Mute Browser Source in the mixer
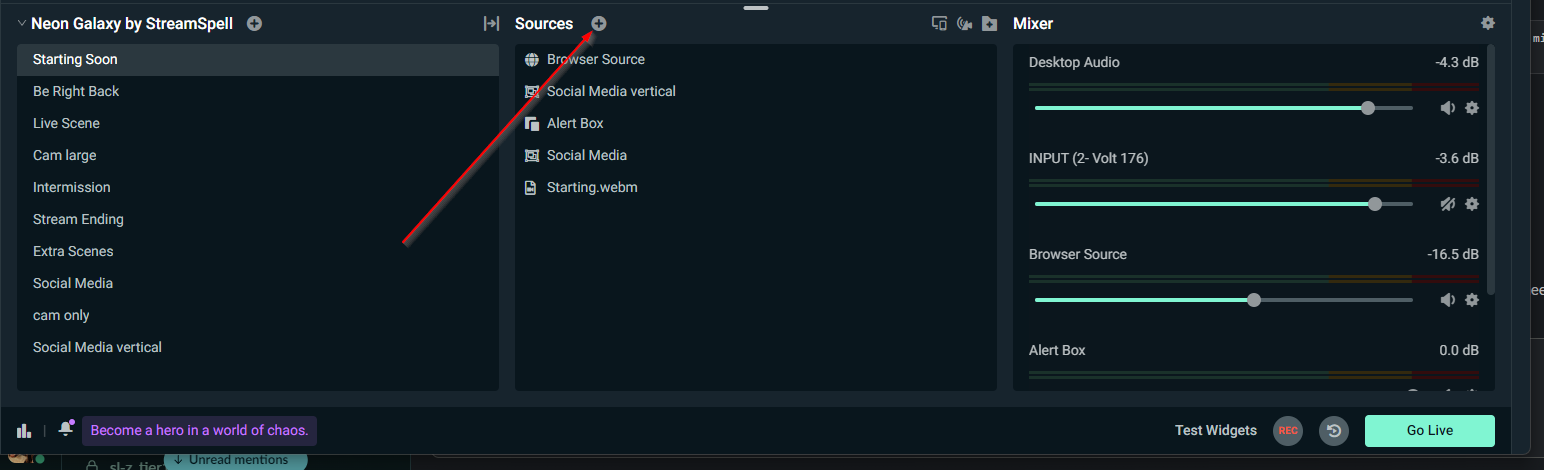Image resolution: width=1544 pixels, height=470 pixels. [1447, 300]
